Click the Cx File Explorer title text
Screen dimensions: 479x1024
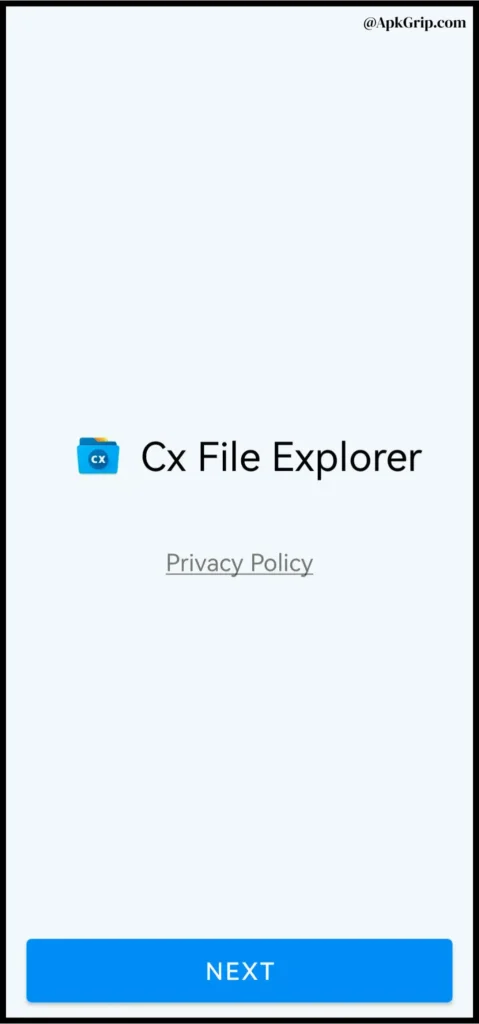coord(281,457)
